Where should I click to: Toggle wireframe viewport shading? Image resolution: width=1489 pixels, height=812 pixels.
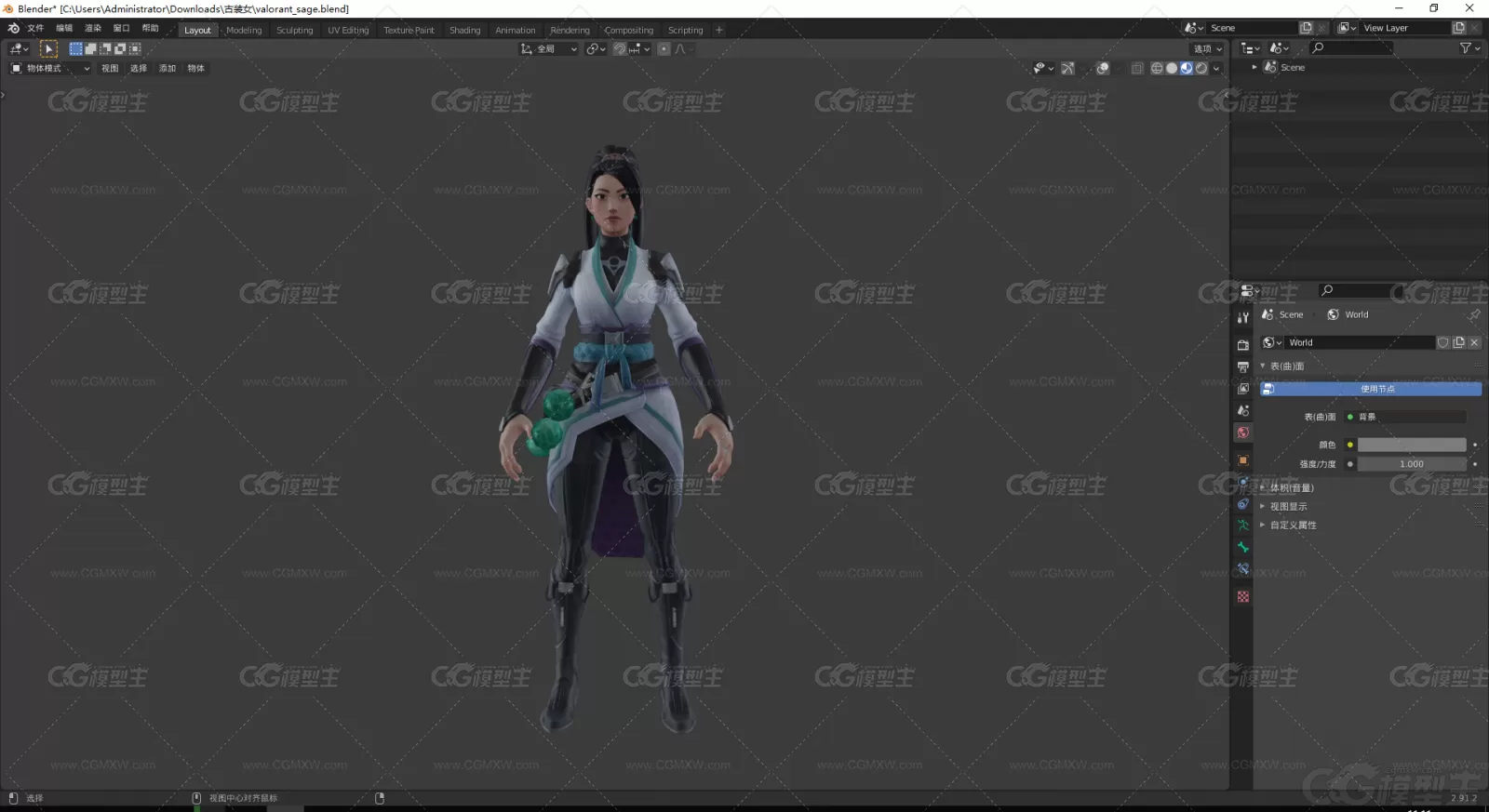[1157, 68]
